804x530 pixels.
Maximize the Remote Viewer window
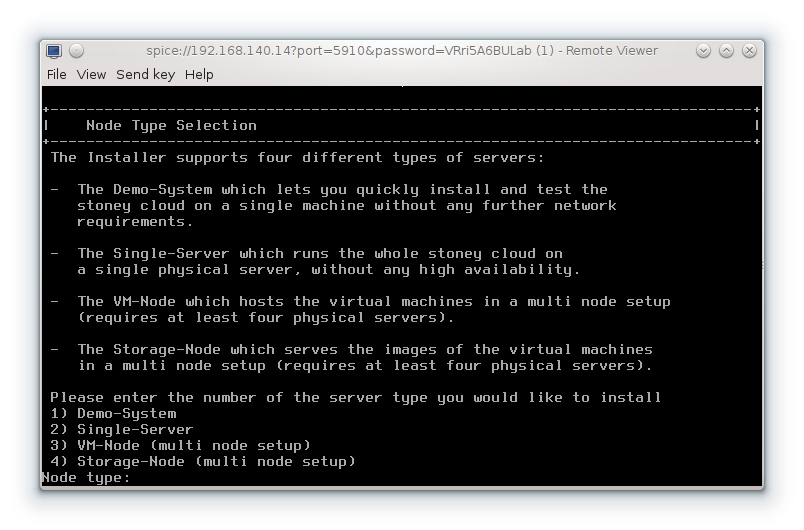[727, 51]
